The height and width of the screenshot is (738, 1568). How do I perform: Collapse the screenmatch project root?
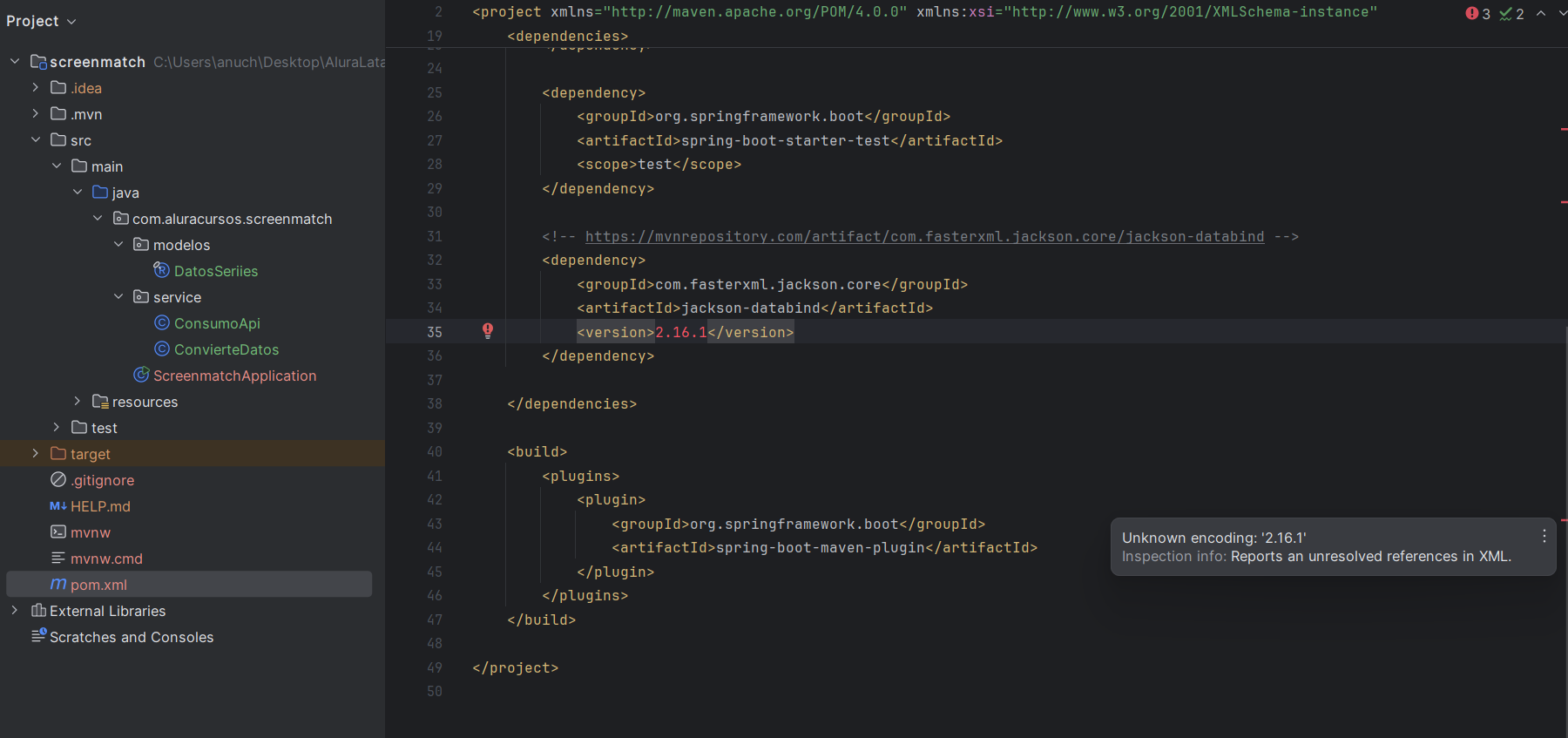point(15,61)
